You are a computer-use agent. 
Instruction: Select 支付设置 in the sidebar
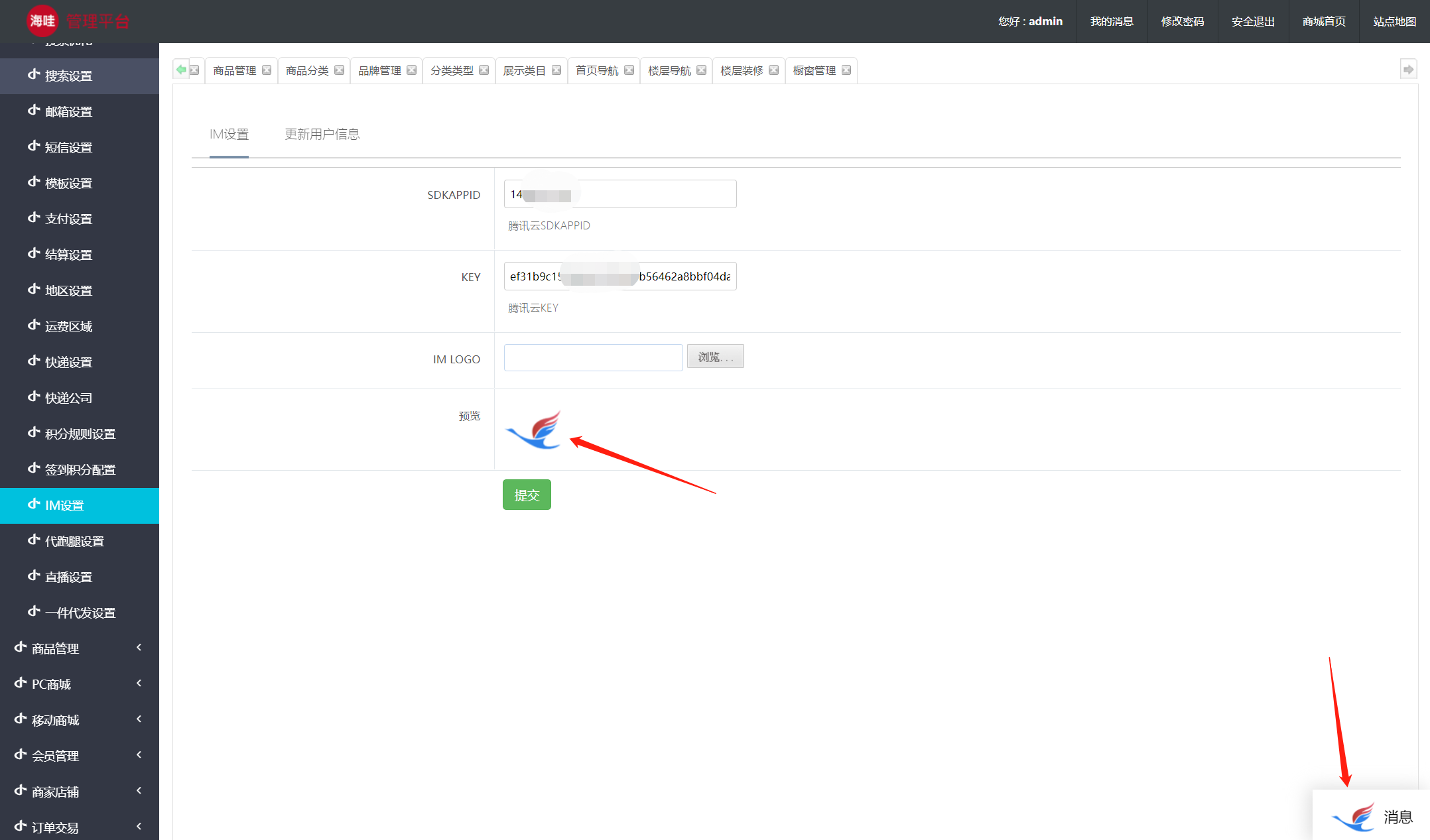click(68, 219)
